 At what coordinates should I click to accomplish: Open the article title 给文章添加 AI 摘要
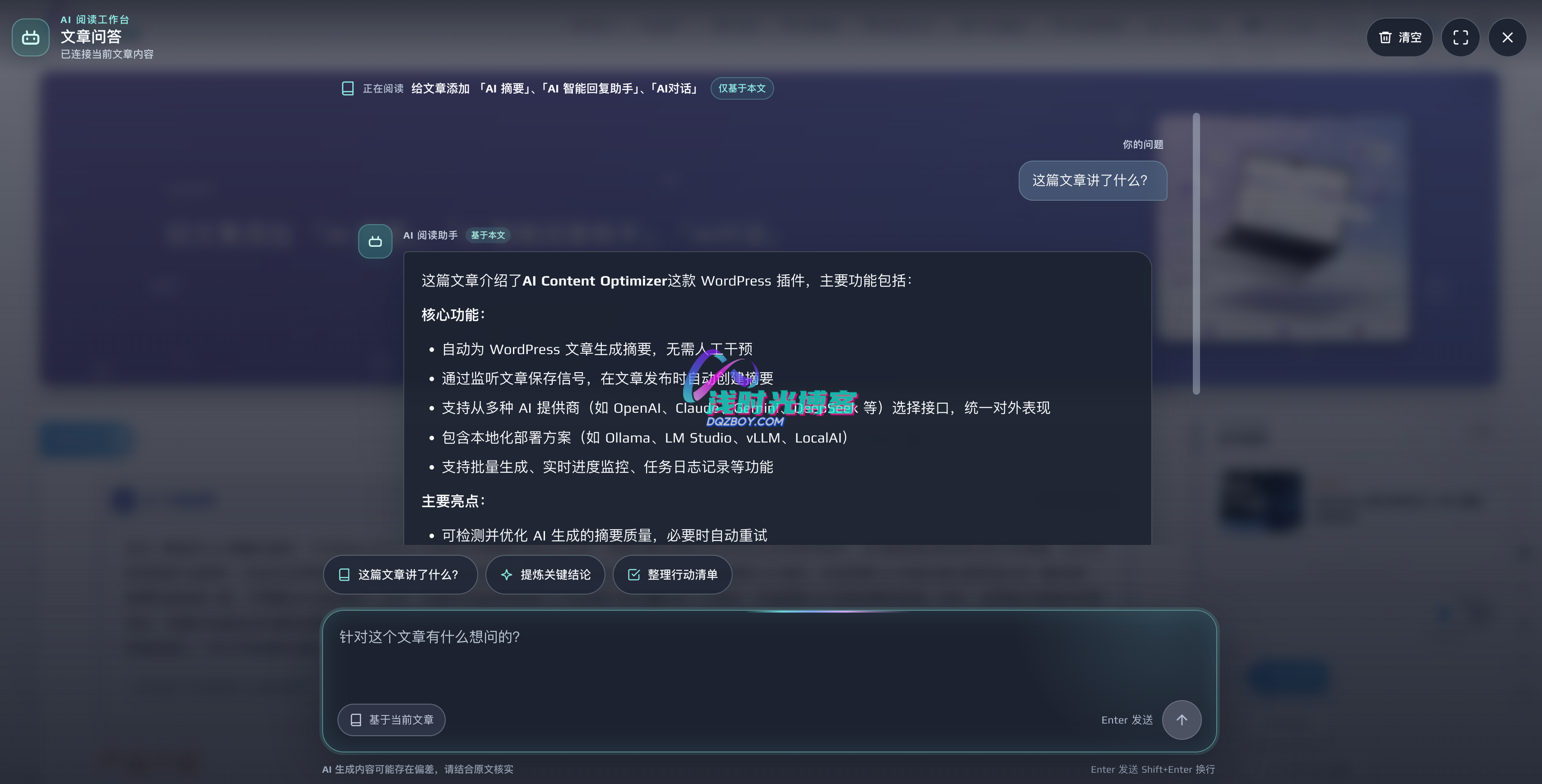pos(554,88)
